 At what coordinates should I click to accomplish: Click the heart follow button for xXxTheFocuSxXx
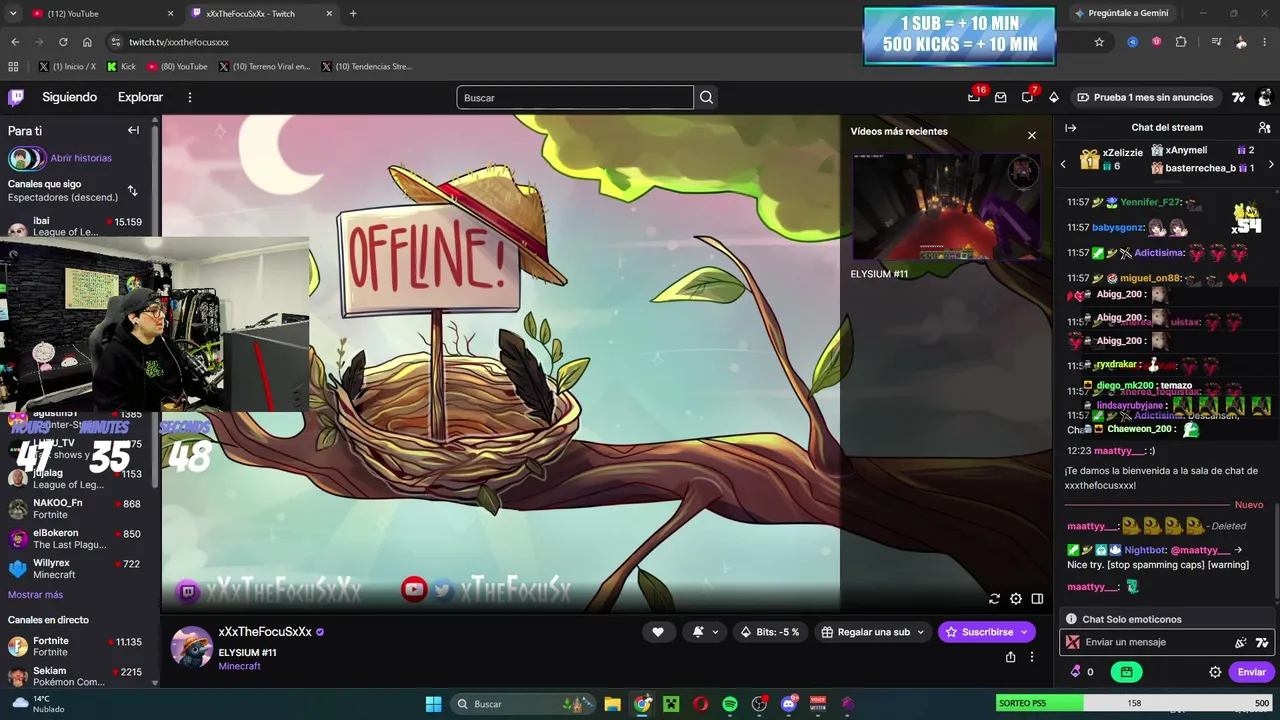[658, 632]
